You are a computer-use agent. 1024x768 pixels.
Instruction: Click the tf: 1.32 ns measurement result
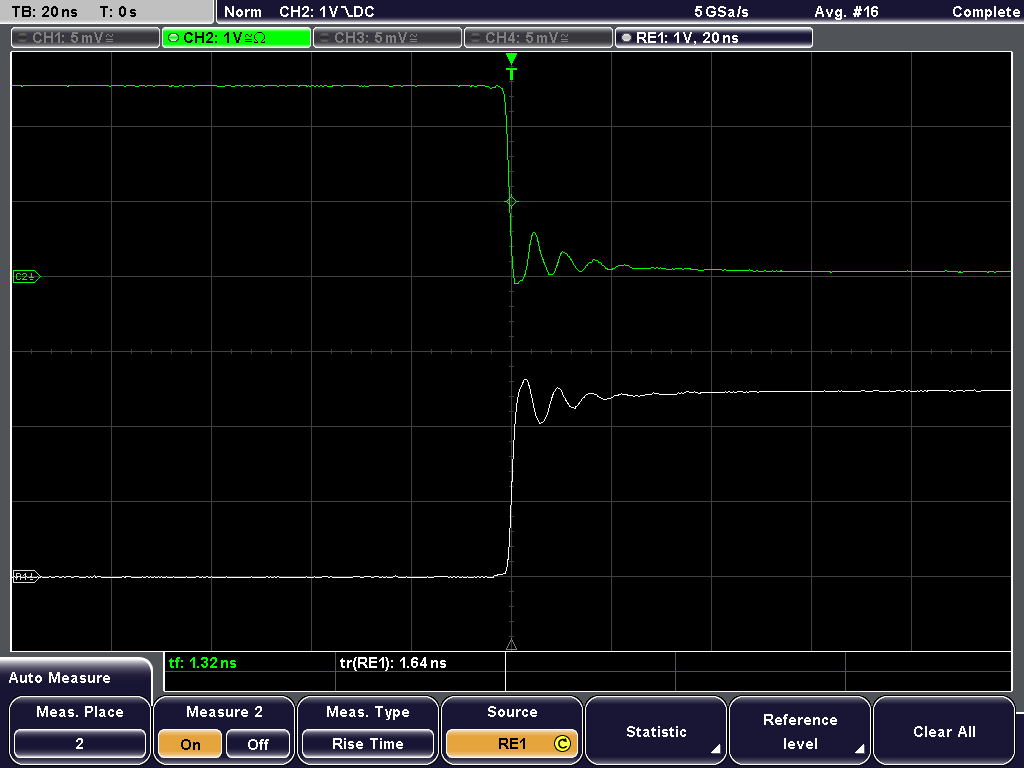coord(202,663)
